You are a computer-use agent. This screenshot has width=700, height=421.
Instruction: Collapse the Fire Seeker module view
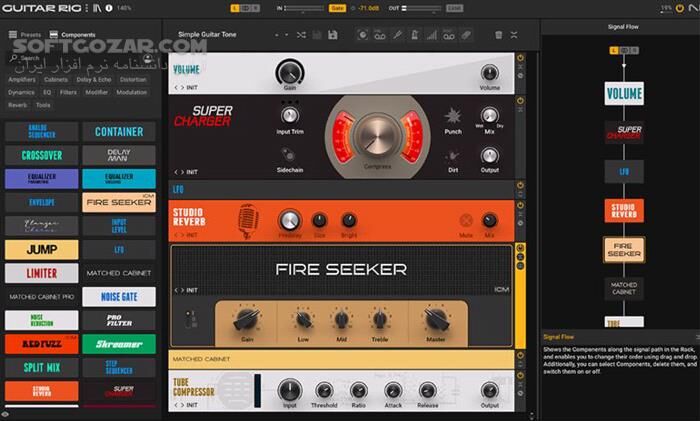[x=520, y=257]
